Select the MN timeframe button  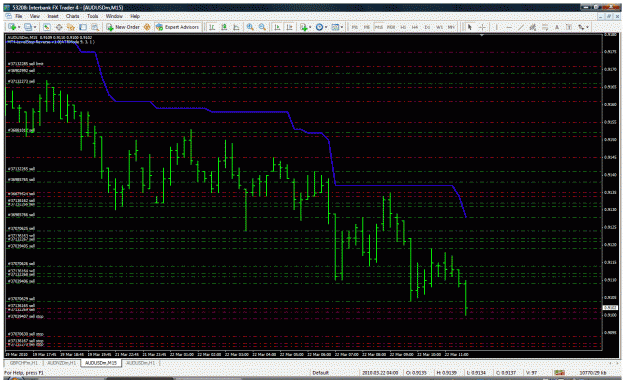tap(451, 27)
